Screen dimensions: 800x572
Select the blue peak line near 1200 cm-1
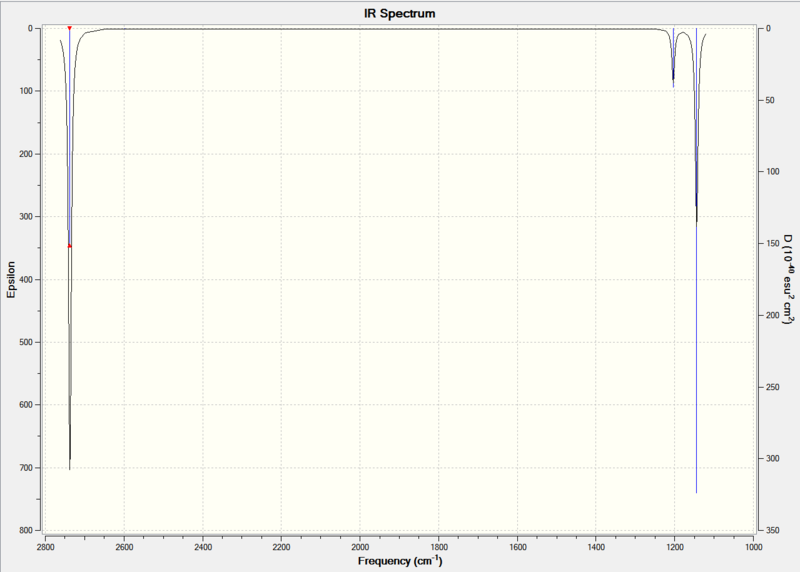[x=673, y=58]
